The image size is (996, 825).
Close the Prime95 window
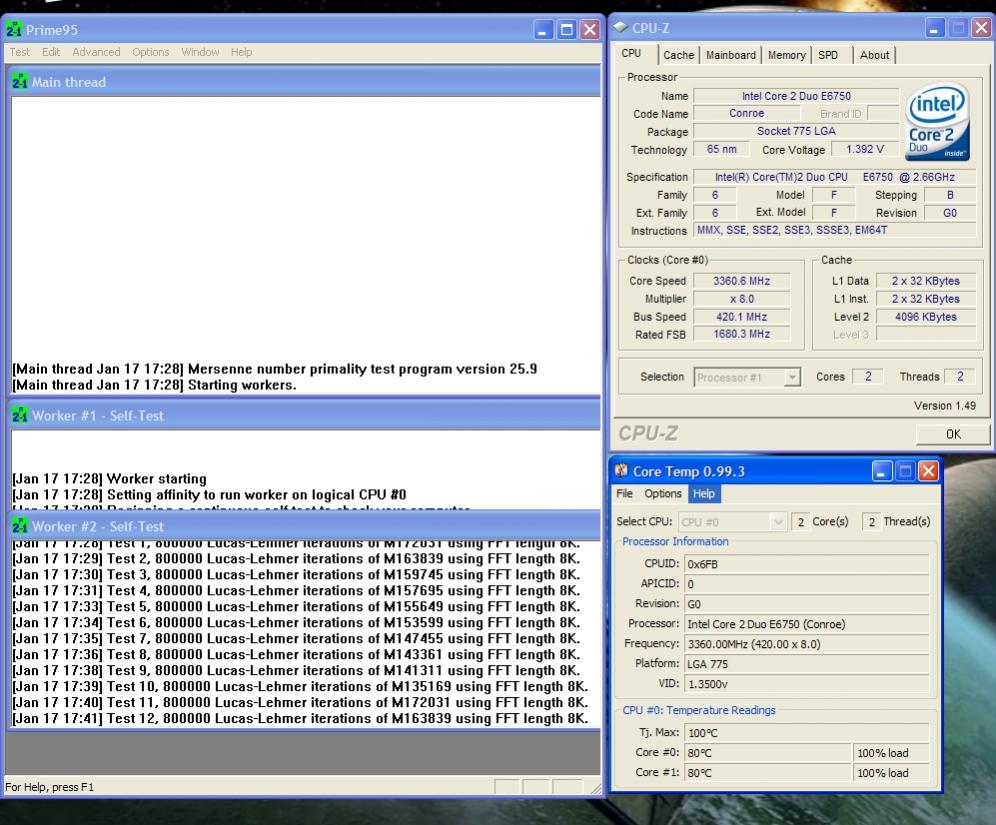tap(590, 29)
